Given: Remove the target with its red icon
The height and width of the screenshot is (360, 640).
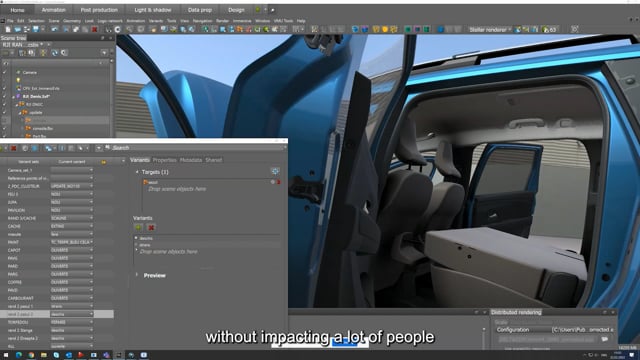Looking at the screenshot, I should pos(278,182).
